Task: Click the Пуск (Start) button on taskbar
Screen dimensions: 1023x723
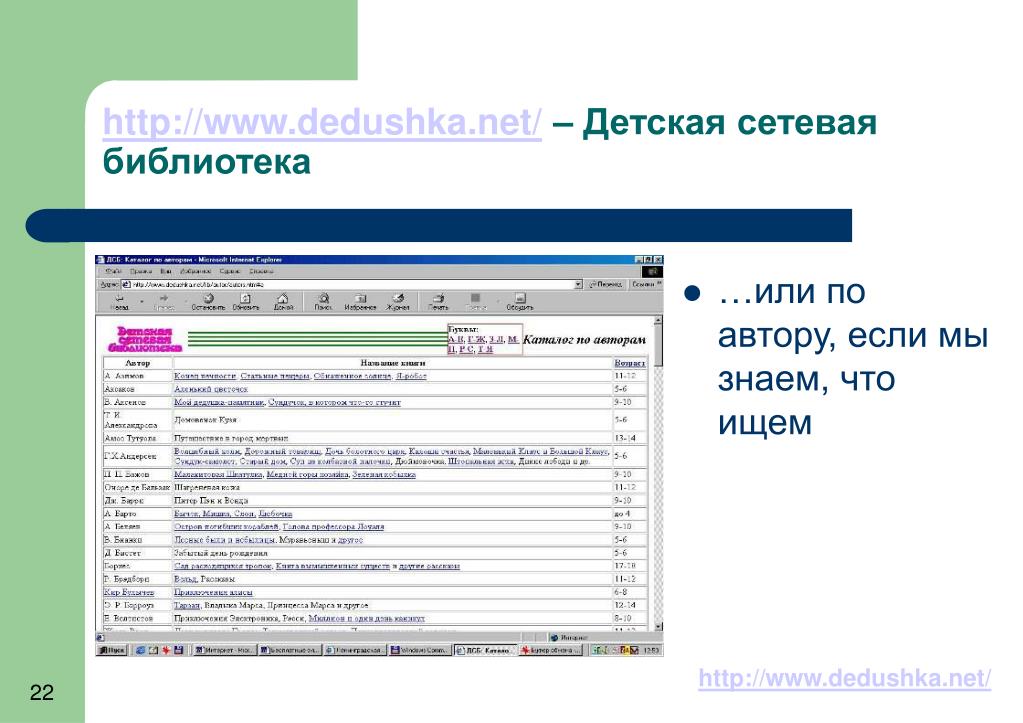Action: (112, 650)
